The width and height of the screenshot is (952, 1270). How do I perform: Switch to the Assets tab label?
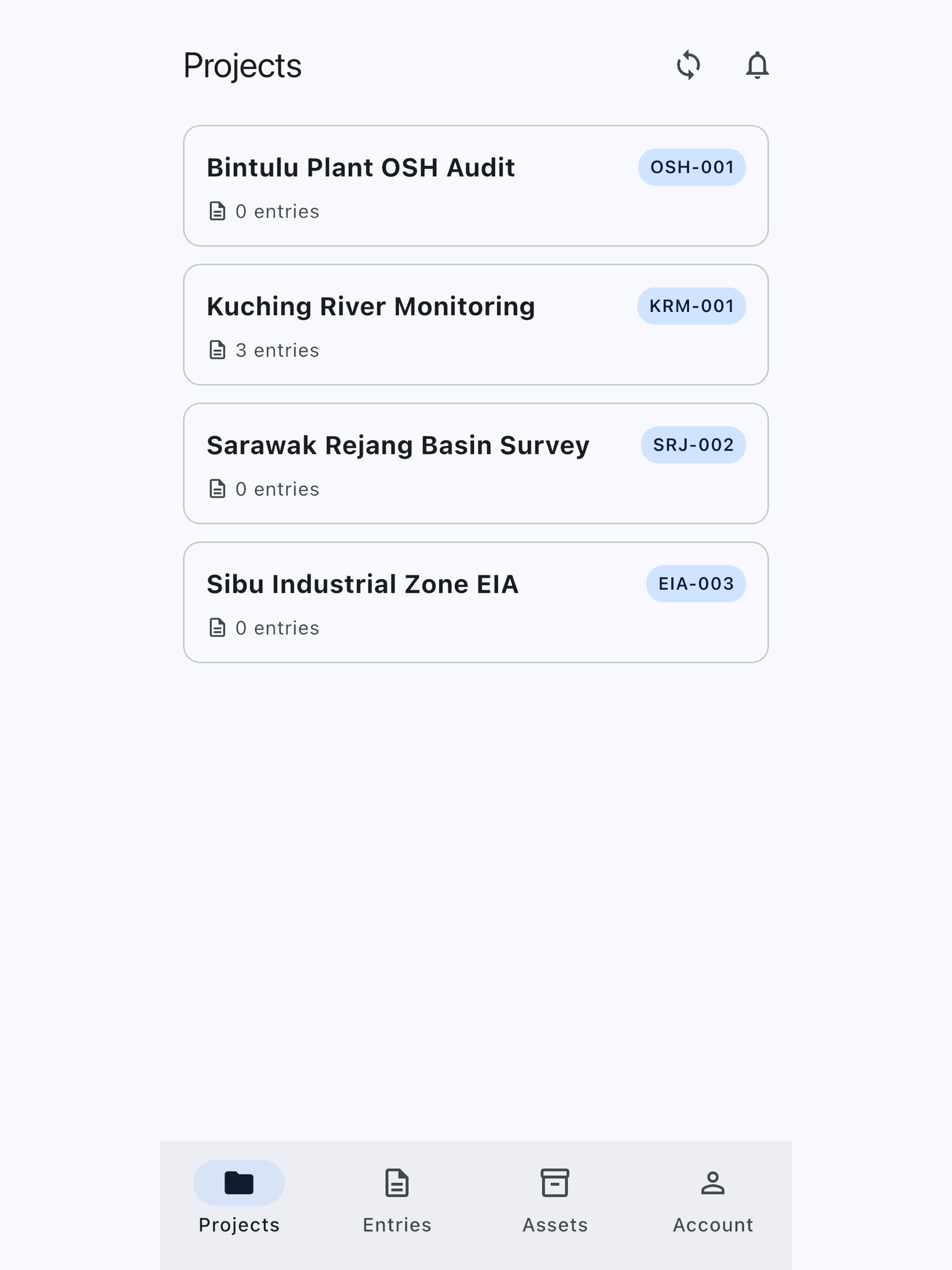click(x=555, y=1225)
